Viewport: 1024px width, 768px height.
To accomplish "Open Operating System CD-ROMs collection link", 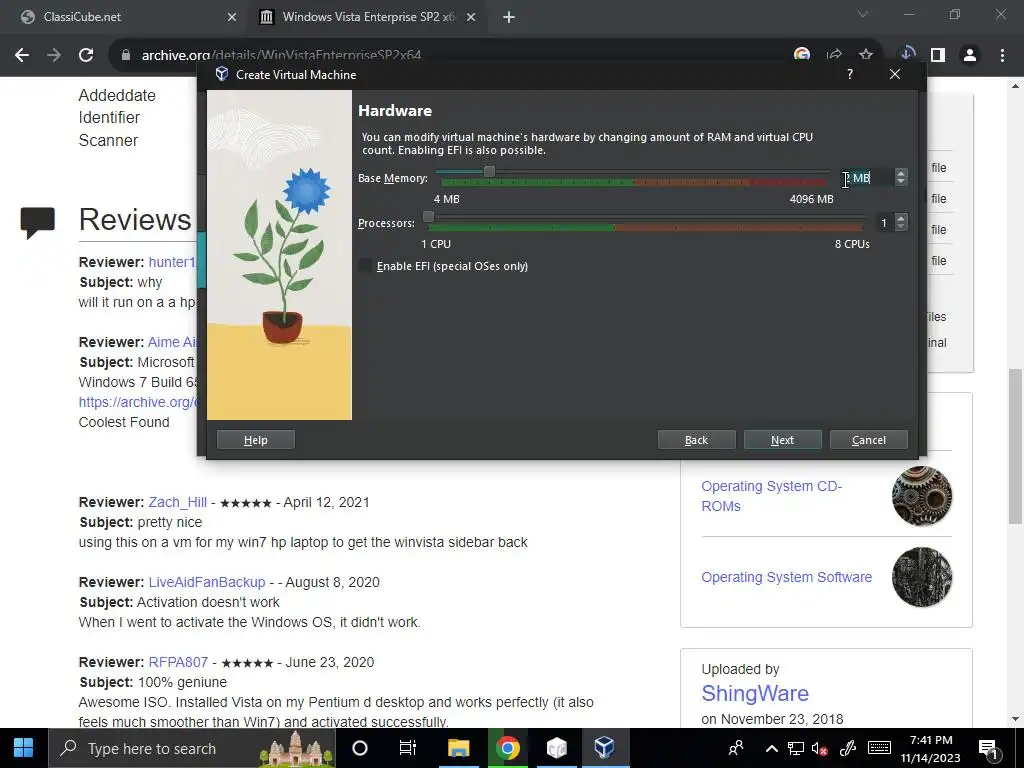I will click(771, 496).
